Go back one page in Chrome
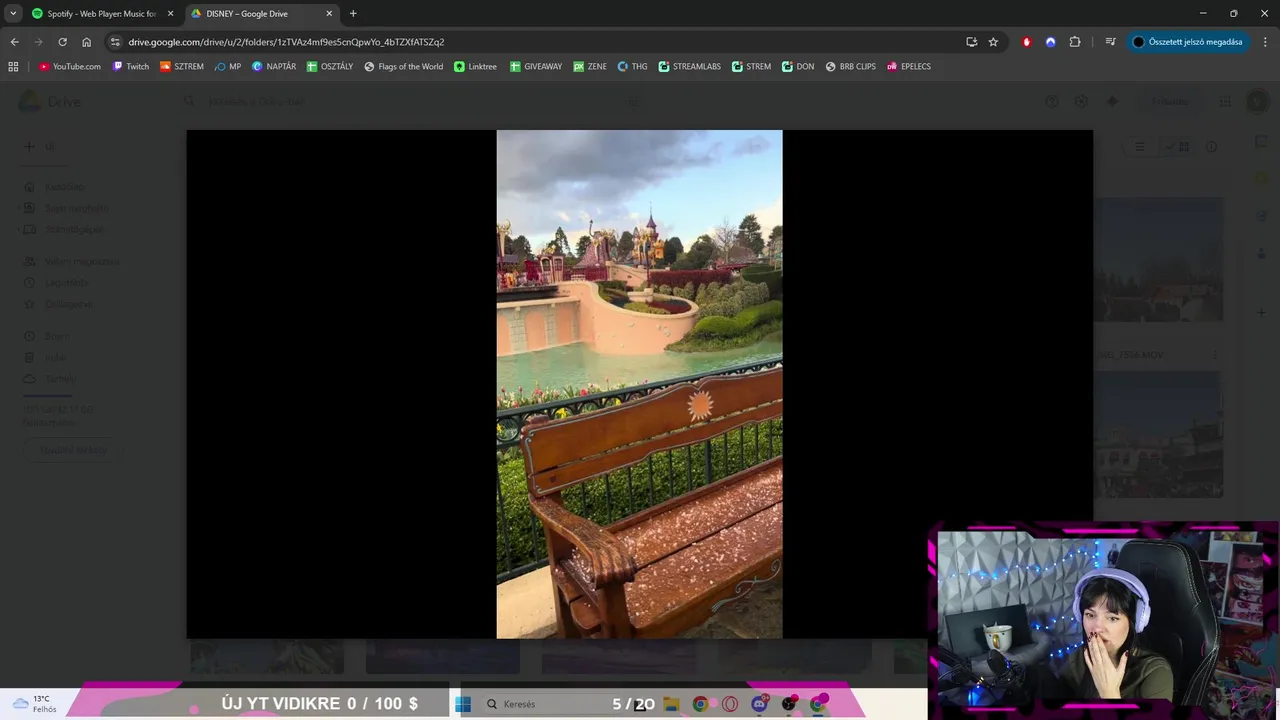The image size is (1280, 720). pyautogui.click(x=14, y=42)
